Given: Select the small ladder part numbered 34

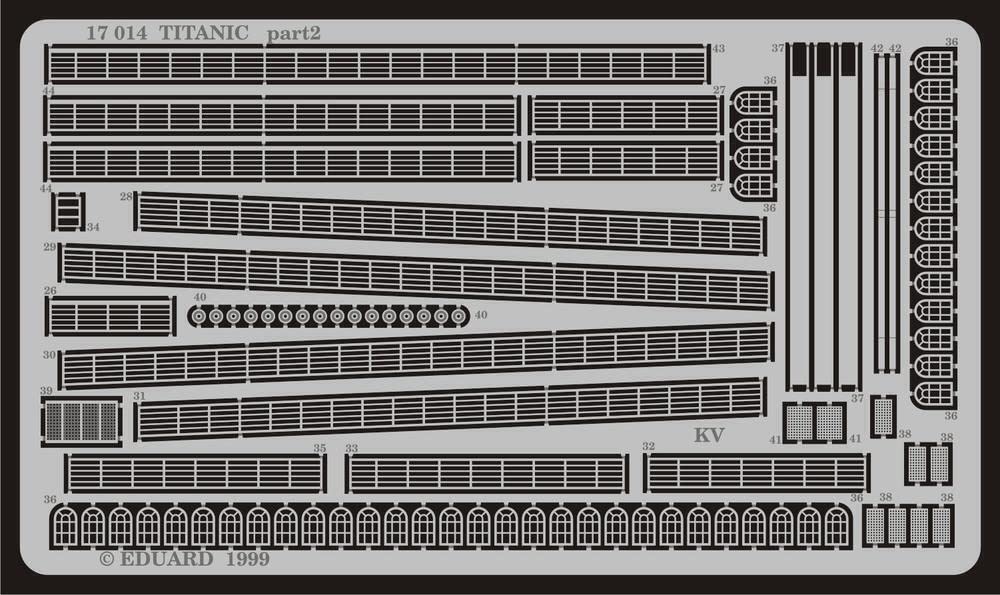Looking at the screenshot, I should click(x=68, y=211).
